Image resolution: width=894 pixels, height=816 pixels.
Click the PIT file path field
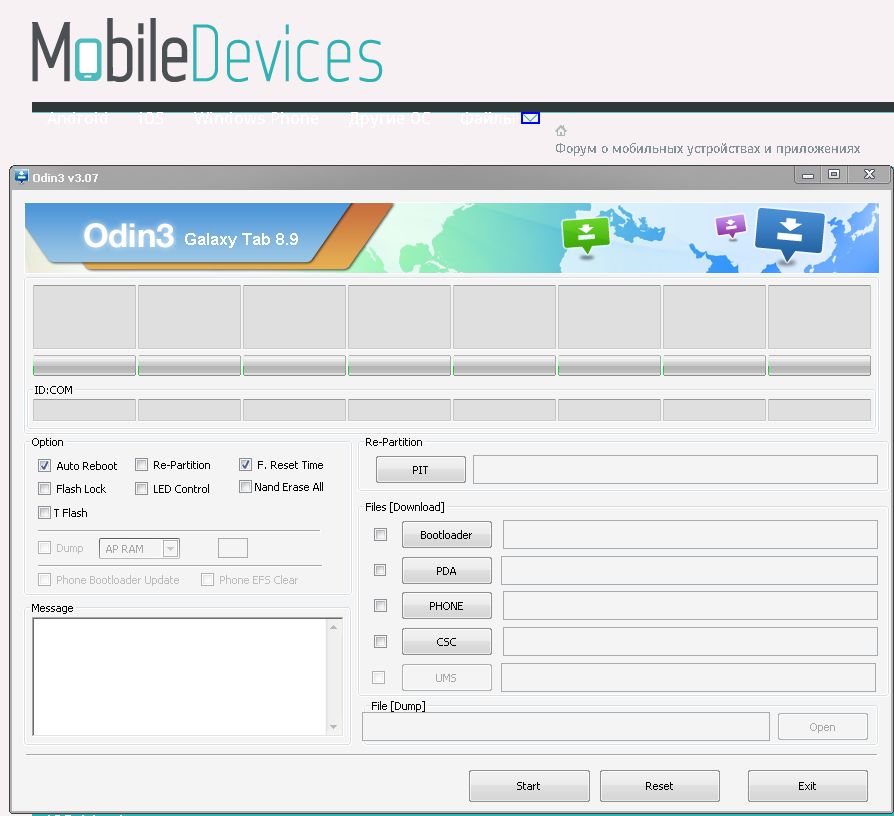675,469
